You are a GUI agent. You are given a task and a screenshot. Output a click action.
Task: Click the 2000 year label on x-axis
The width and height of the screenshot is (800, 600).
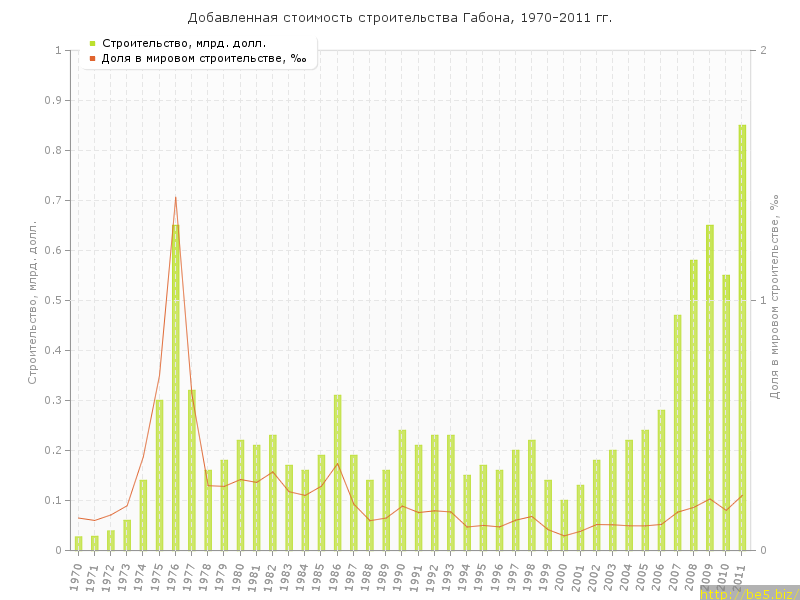(x=562, y=576)
